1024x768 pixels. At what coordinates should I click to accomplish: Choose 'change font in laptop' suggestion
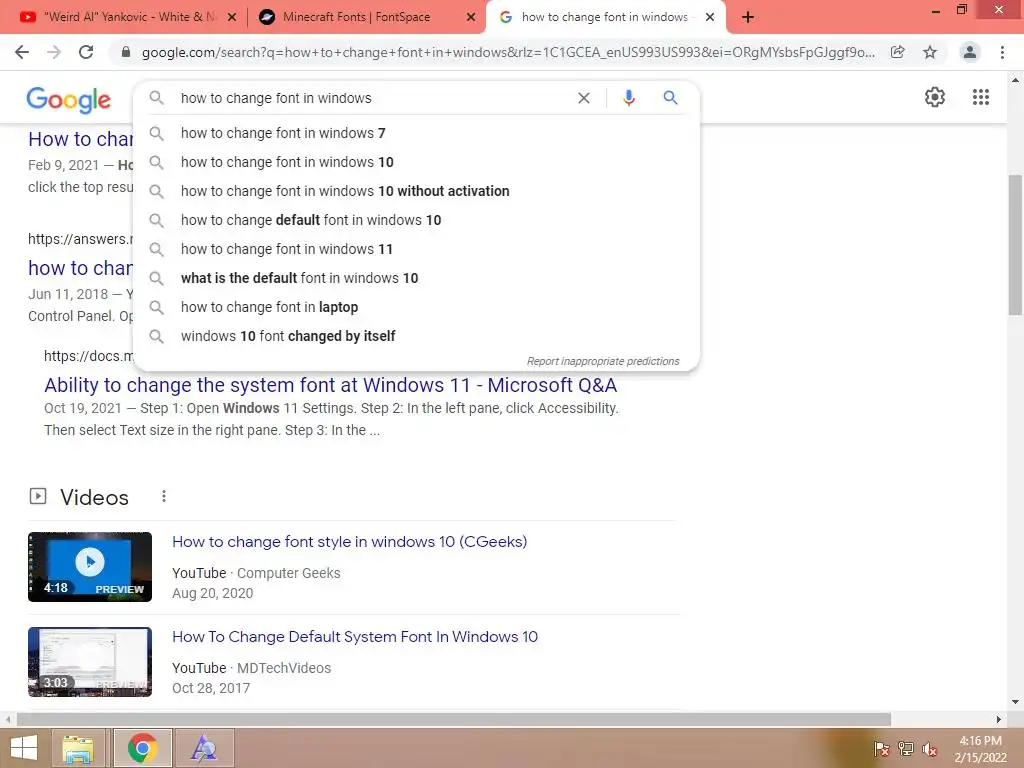416,307
